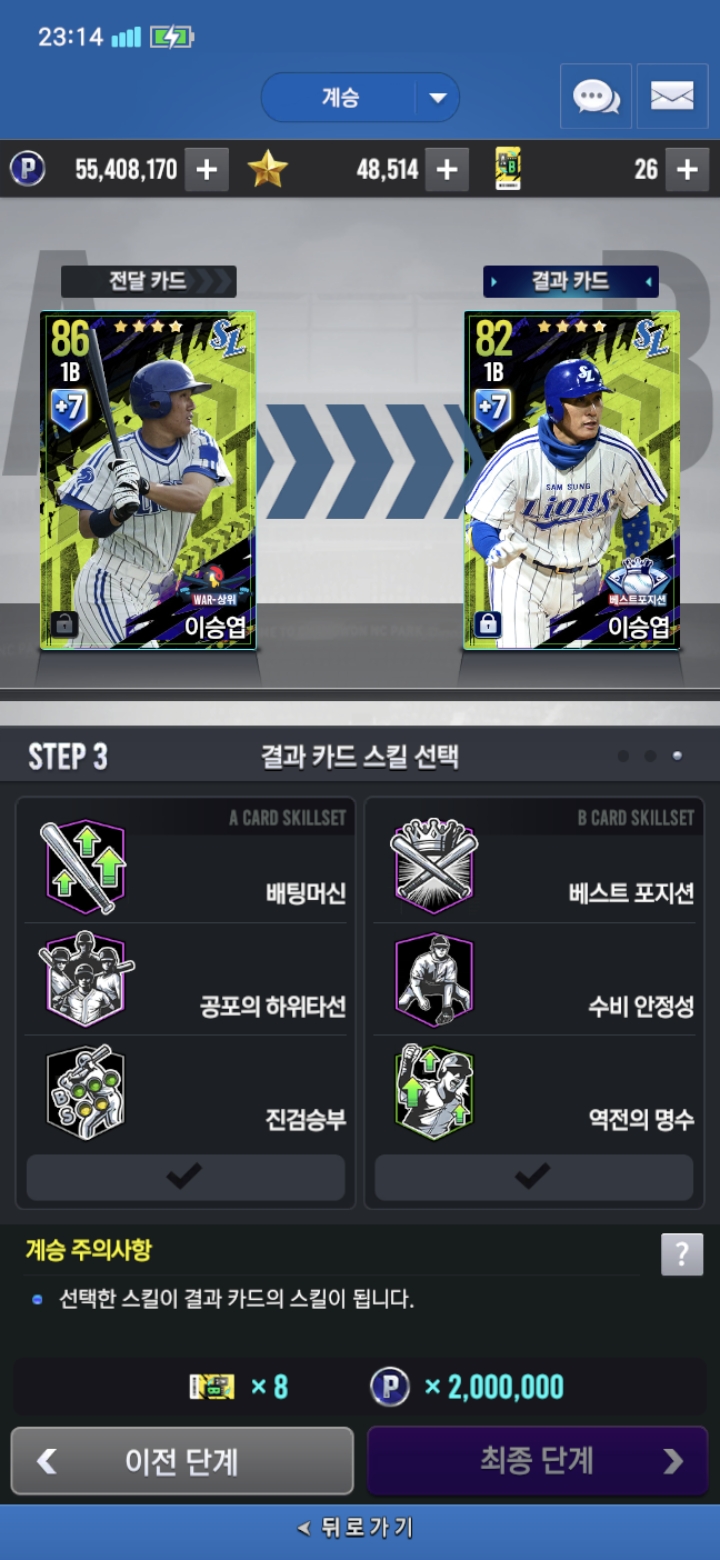Select the 86 이승엽 transfer card
This screenshot has width=720, height=1560.
pyautogui.click(x=148, y=481)
